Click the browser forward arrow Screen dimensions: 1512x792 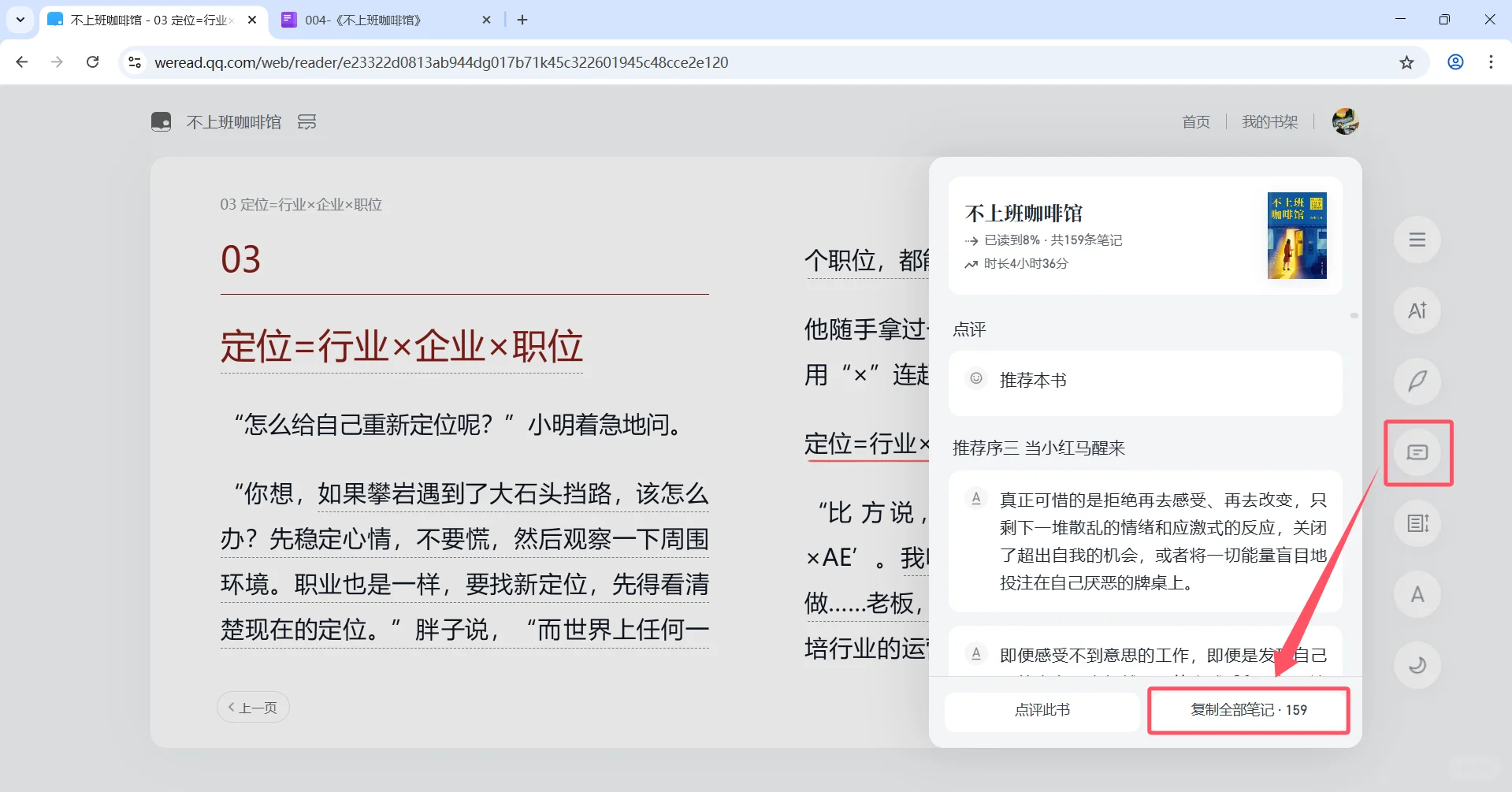point(57,62)
